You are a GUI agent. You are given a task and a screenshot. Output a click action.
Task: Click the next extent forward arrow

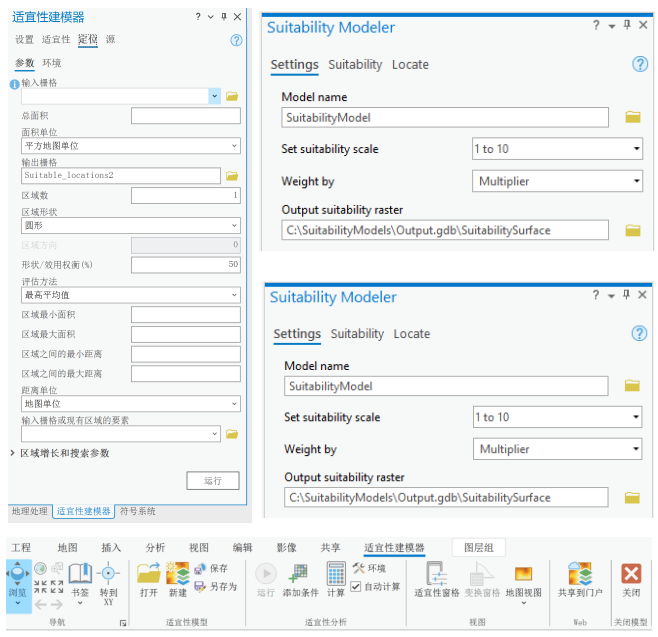tap(57, 605)
